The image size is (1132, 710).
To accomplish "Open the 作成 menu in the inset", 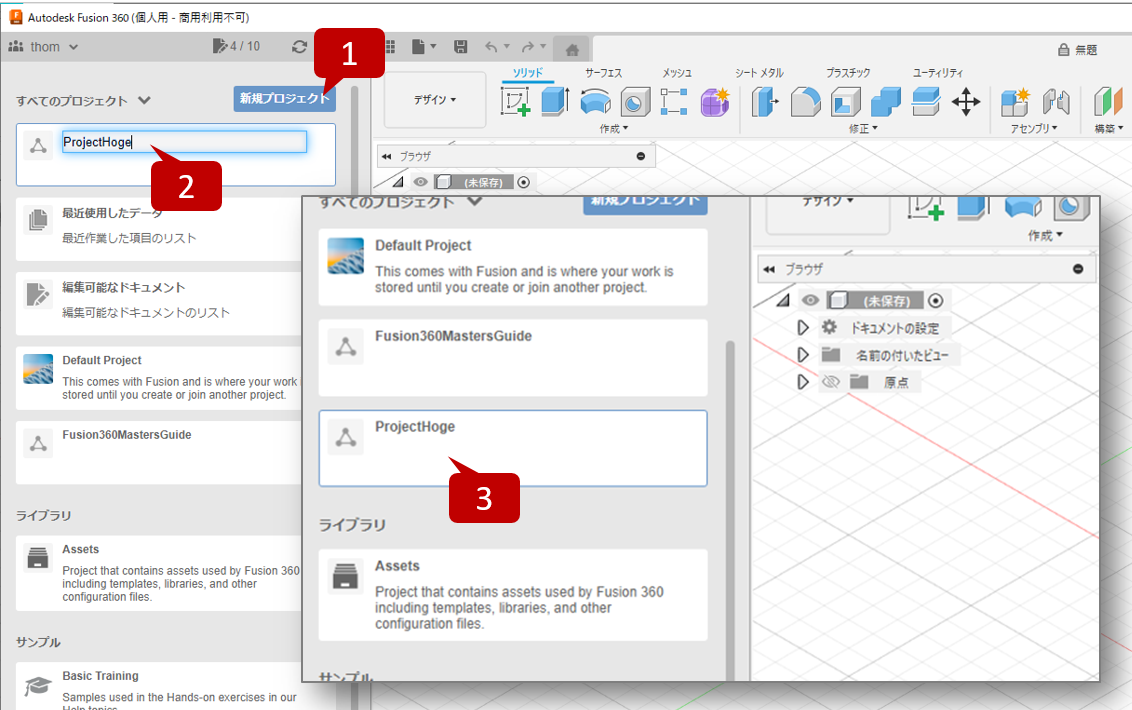I will (x=1045, y=235).
